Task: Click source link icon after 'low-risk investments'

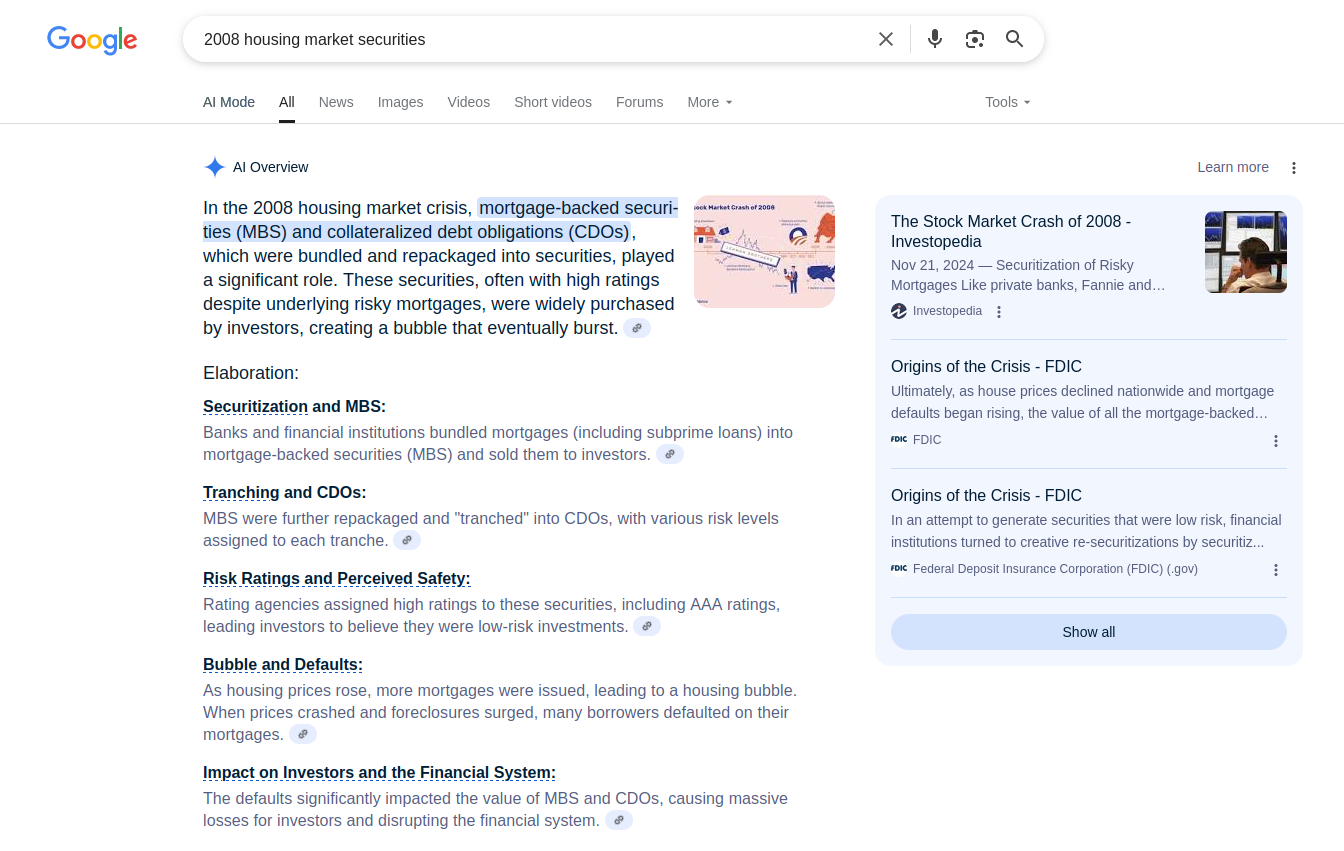Action: coord(647,626)
